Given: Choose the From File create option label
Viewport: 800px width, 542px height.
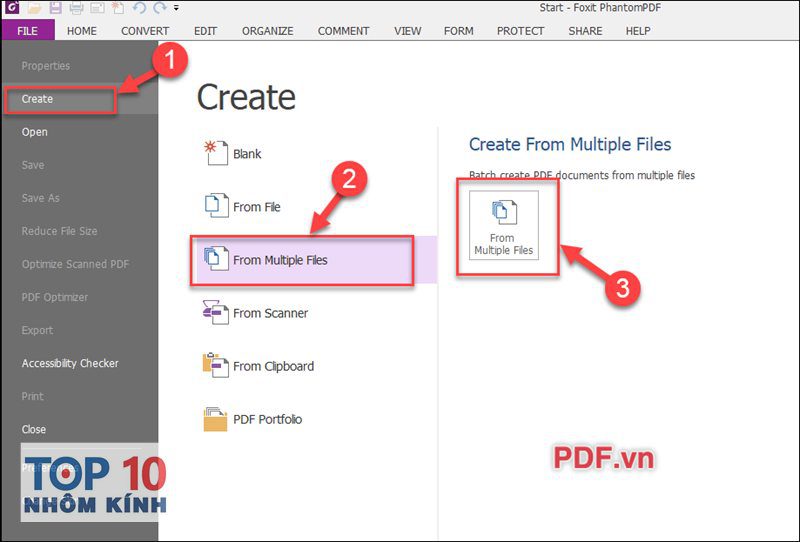Looking at the screenshot, I should 257,207.
